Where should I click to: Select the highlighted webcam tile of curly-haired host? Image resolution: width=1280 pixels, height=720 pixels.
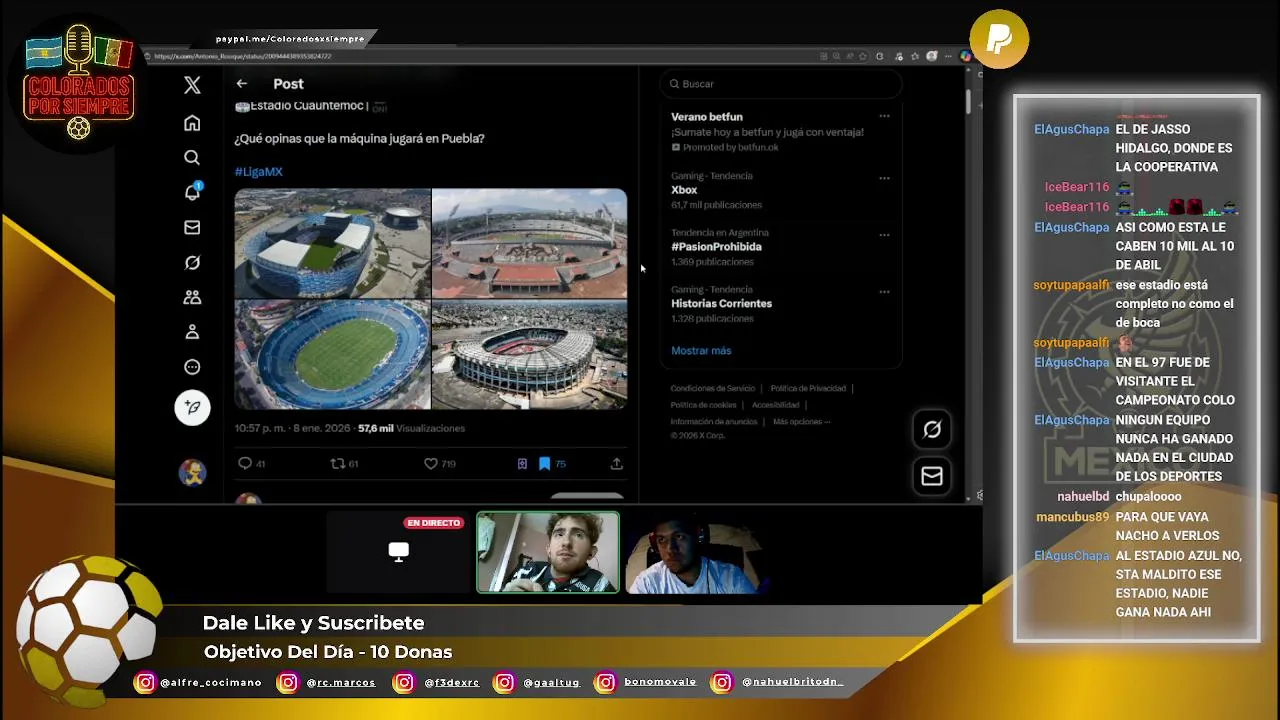pos(548,552)
